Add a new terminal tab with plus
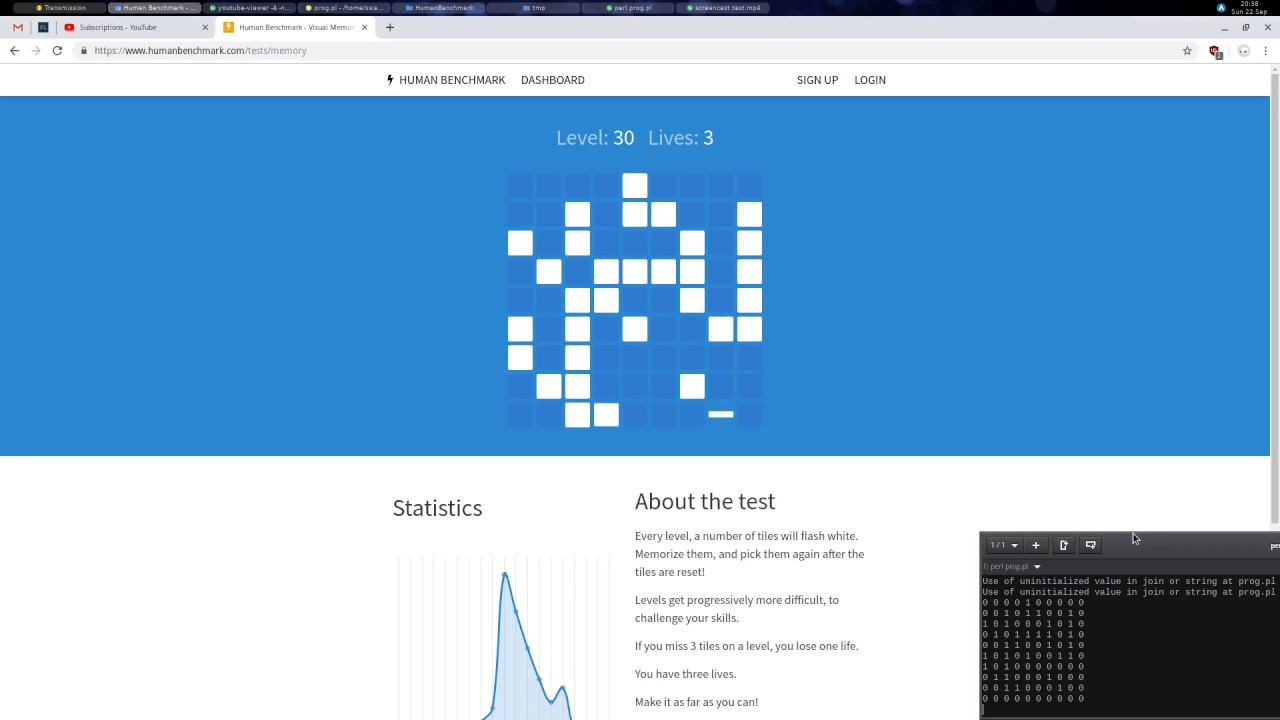 click(1036, 545)
